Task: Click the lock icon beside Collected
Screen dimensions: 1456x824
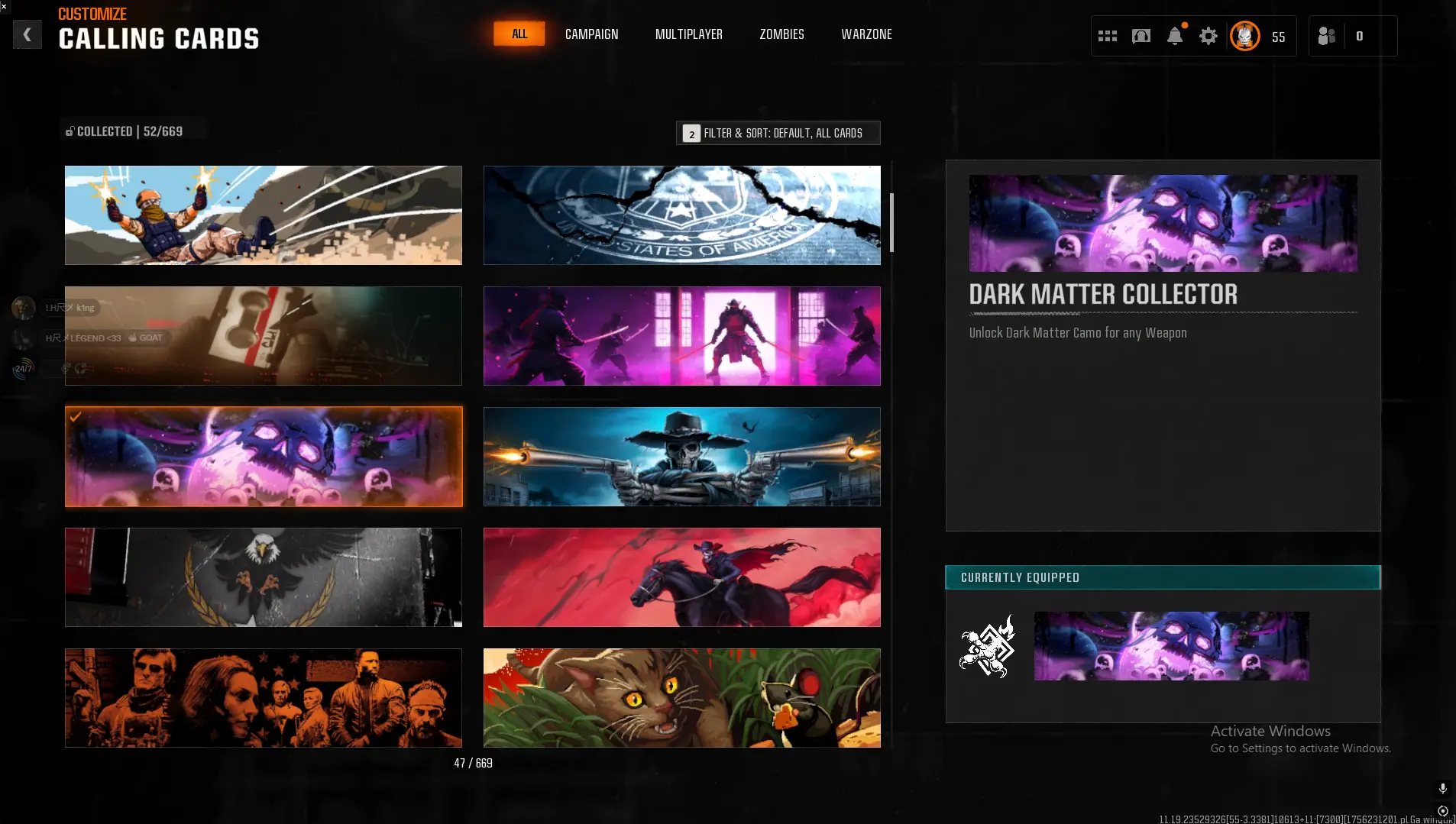Action: point(70,131)
